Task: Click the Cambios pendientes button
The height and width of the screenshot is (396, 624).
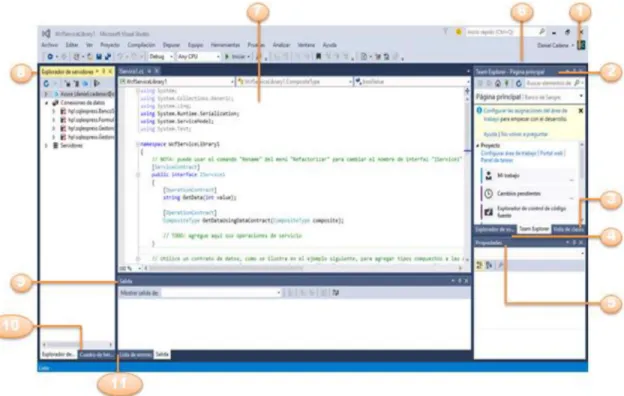Action: click(528, 194)
